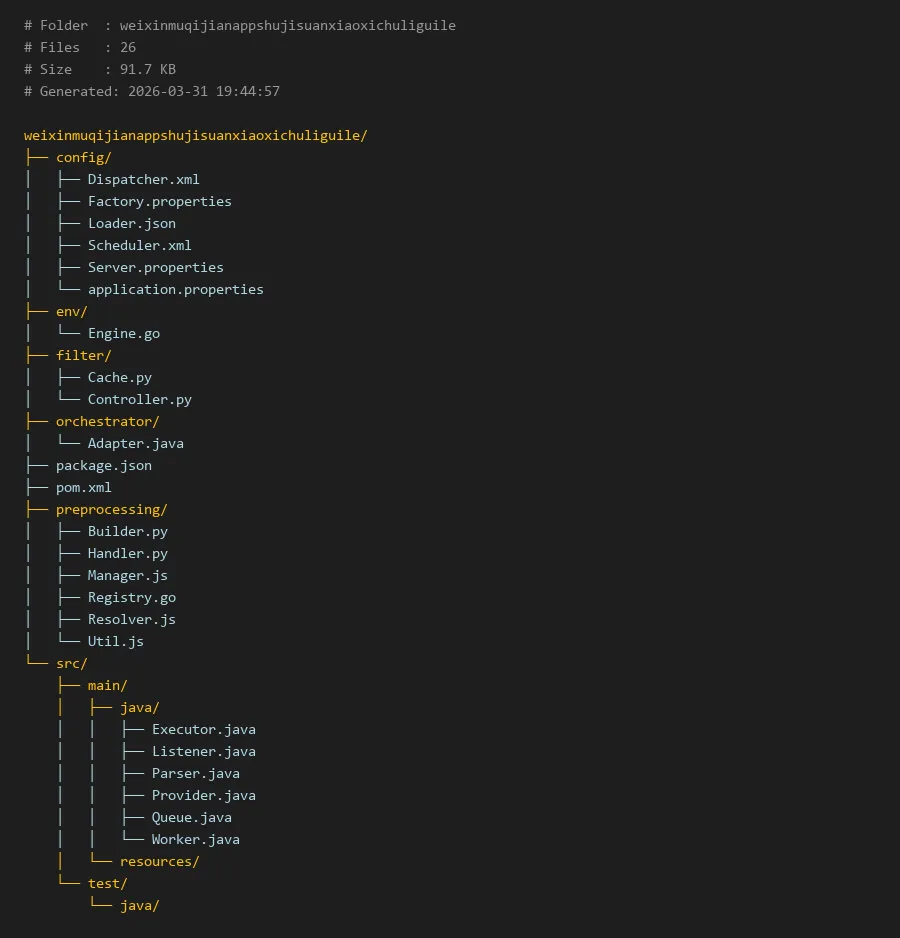The height and width of the screenshot is (938, 900).
Task: Select the Engine.go file
Action: coord(123,333)
